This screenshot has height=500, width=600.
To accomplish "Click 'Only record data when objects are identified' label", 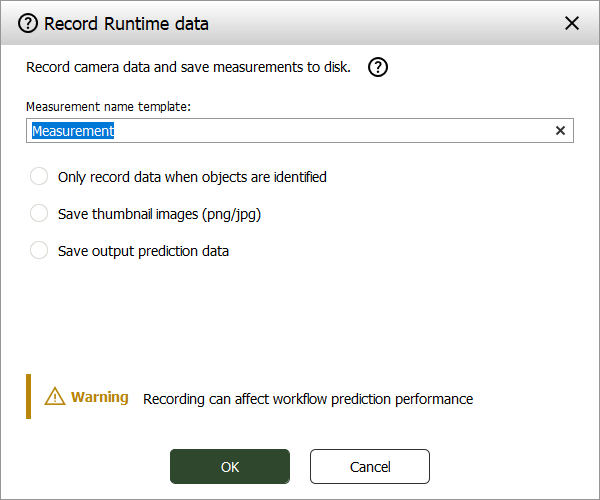I will (x=192, y=177).
